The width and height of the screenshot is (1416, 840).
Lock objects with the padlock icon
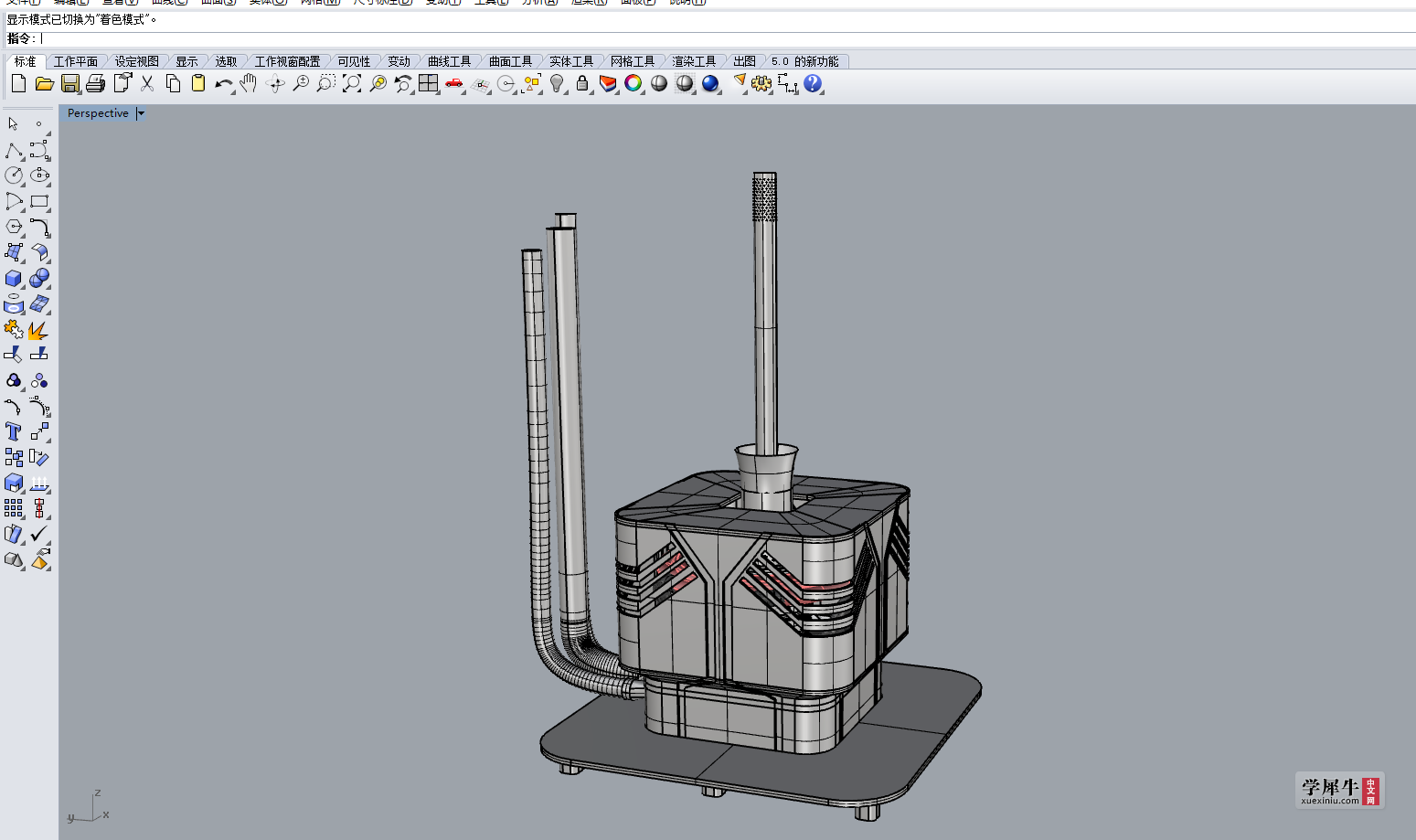(x=582, y=84)
